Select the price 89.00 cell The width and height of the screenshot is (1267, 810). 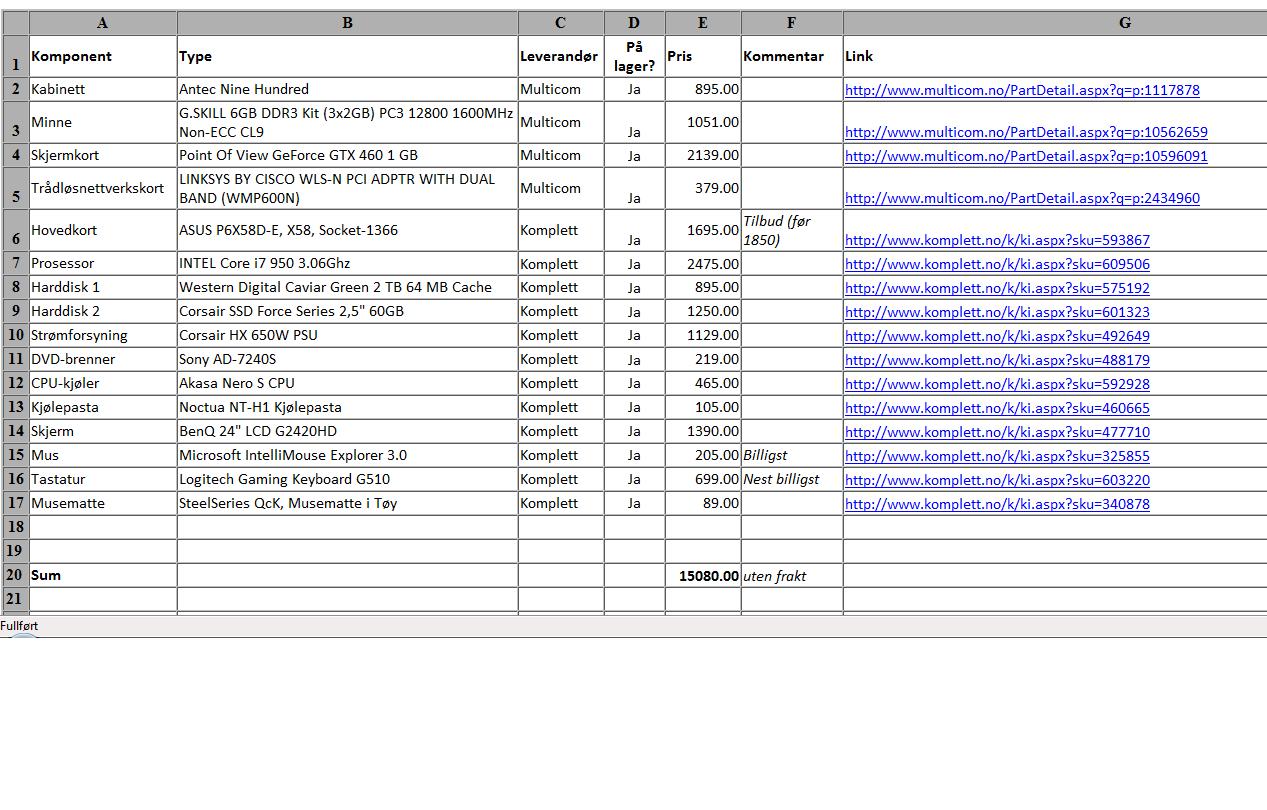(703, 503)
